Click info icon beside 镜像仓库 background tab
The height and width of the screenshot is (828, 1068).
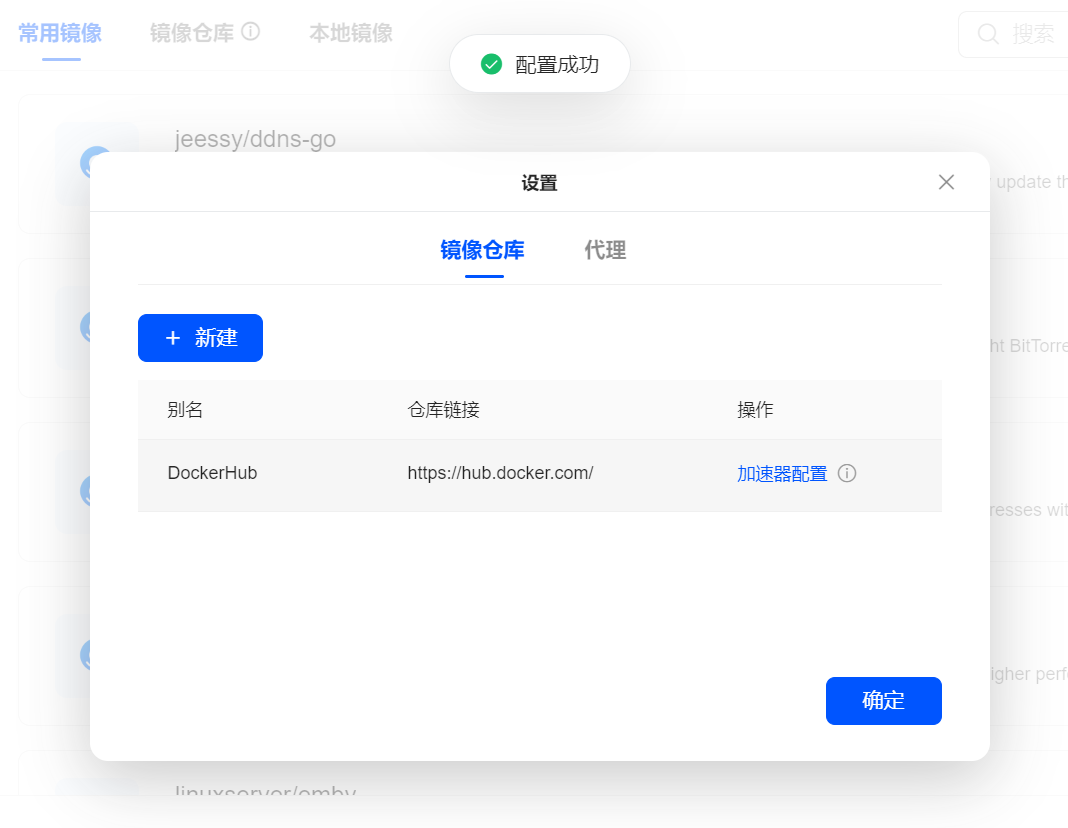[251, 32]
